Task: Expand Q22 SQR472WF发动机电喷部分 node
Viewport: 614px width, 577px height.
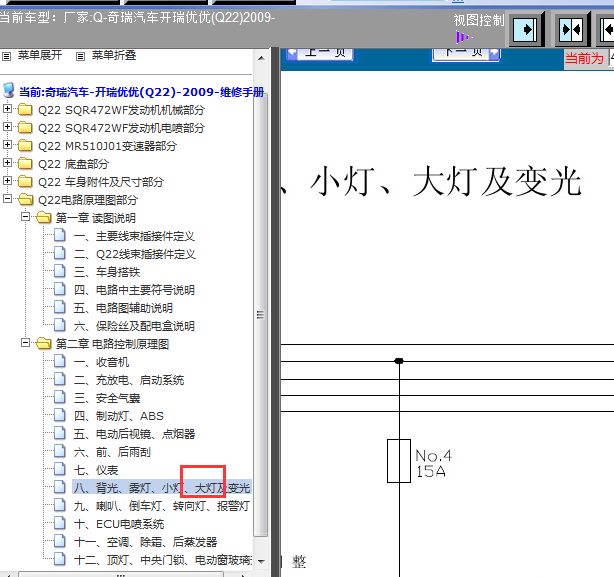Action: (x=7, y=126)
